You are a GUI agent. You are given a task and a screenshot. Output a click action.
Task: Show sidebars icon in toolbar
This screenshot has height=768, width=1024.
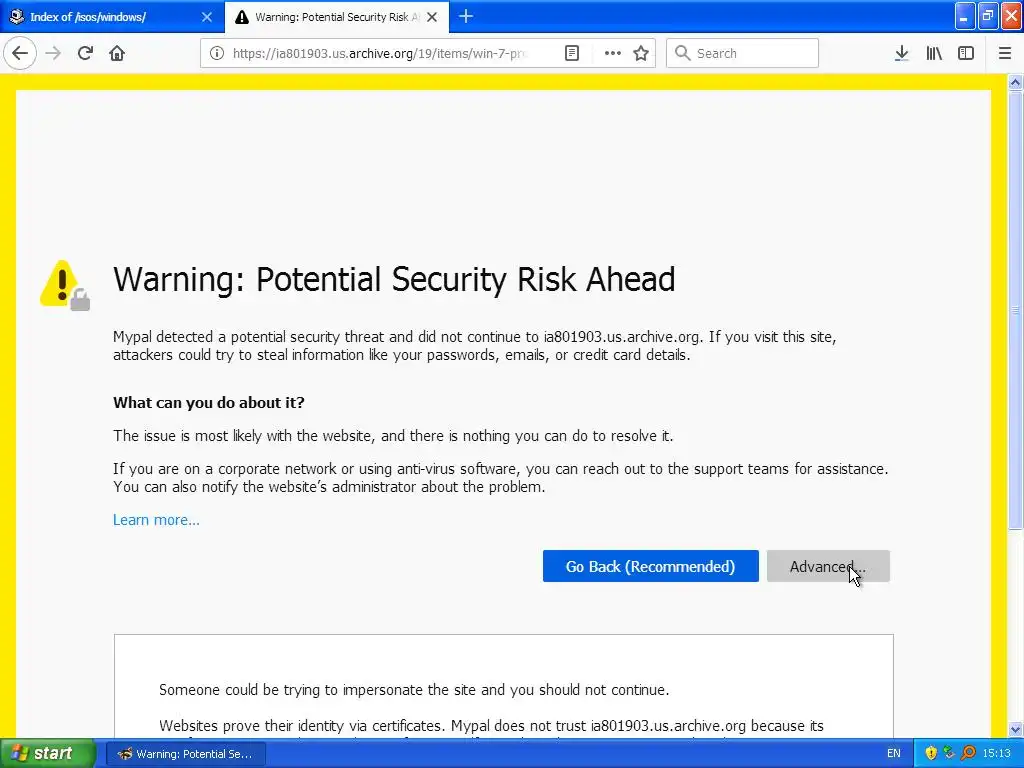point(966,53)
